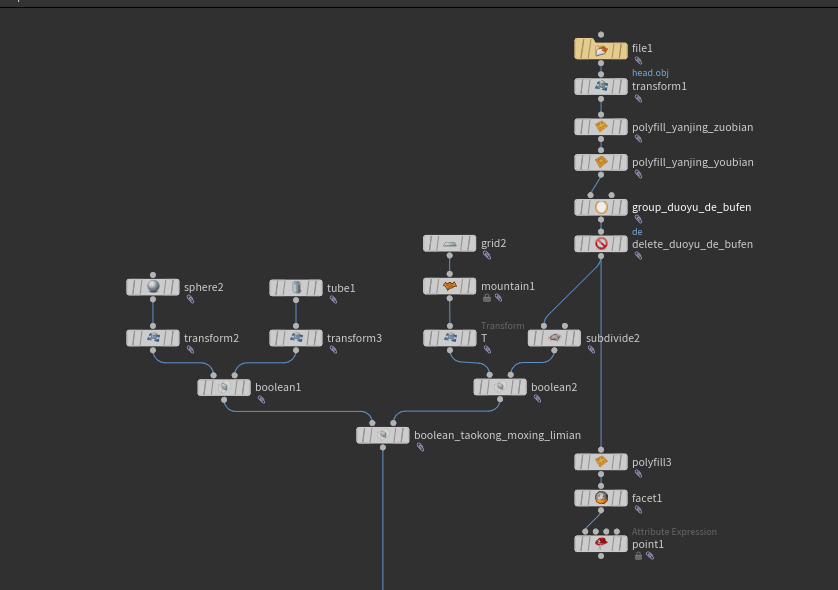The height and width of the screenshot is (590, 838).
Task: Click the comment badge under tube1
Action: [x=333, y=300]
